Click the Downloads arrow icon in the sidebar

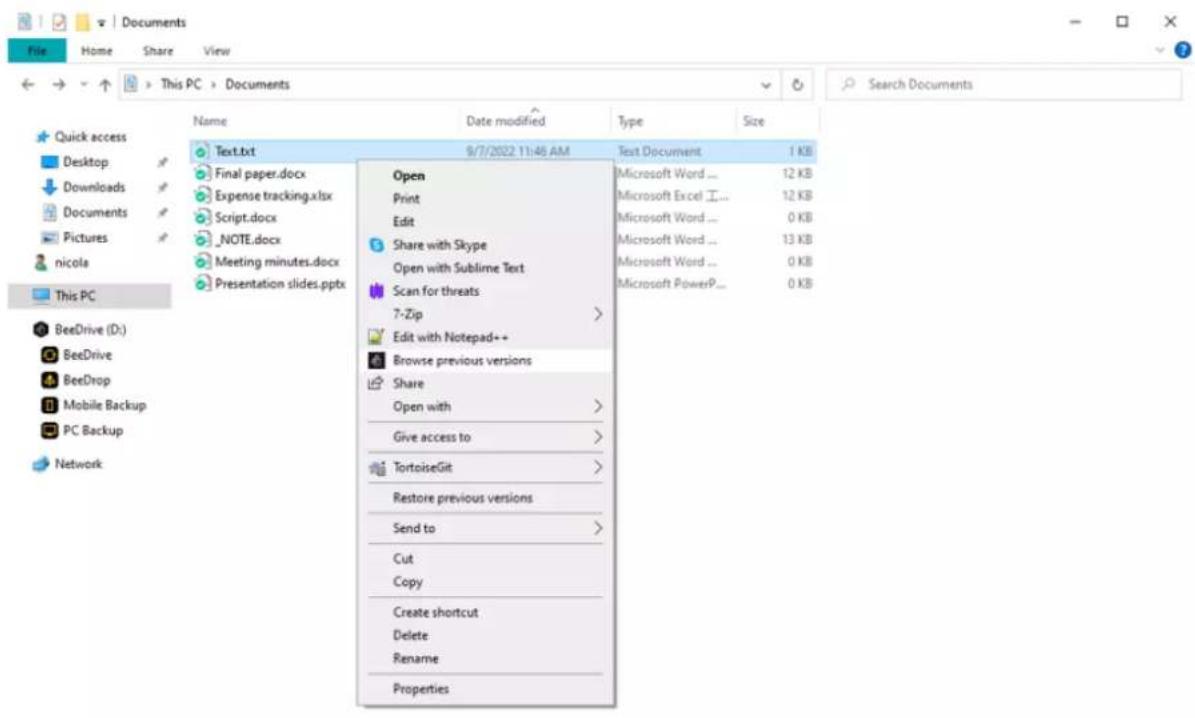50,187
